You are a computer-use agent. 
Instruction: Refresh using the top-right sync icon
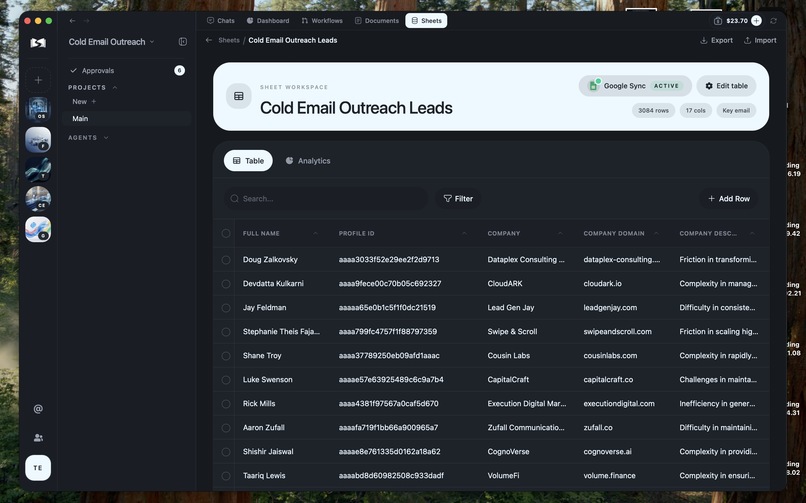(773, 21)
